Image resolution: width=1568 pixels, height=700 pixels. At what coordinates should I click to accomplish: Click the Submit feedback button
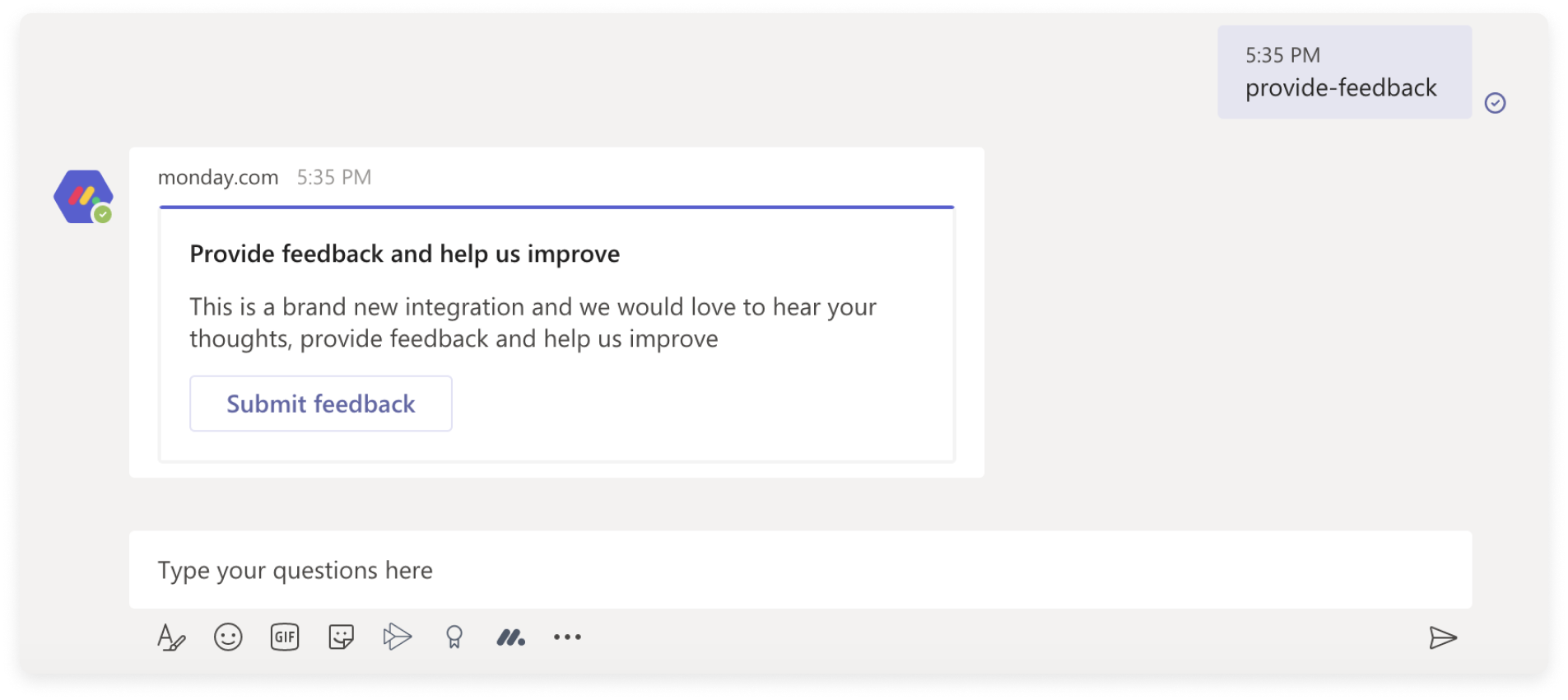point(320,404)
